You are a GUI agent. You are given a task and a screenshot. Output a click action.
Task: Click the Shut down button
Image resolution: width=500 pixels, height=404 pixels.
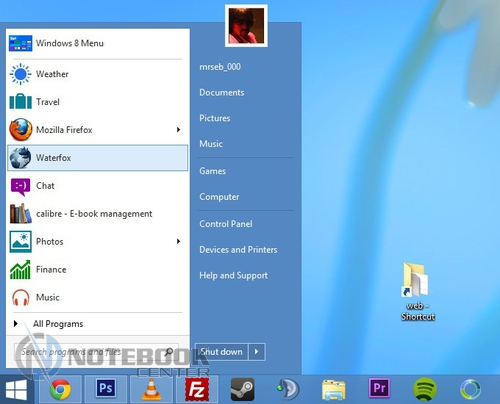click(x=221, y=352)
